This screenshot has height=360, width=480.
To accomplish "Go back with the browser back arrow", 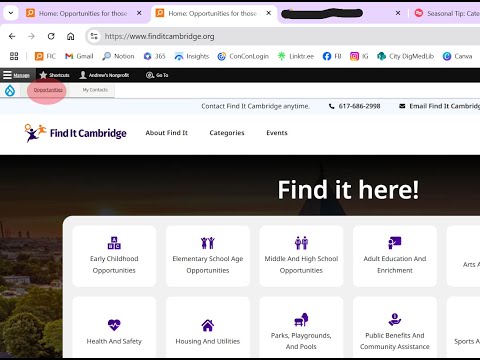I will 12,36.
